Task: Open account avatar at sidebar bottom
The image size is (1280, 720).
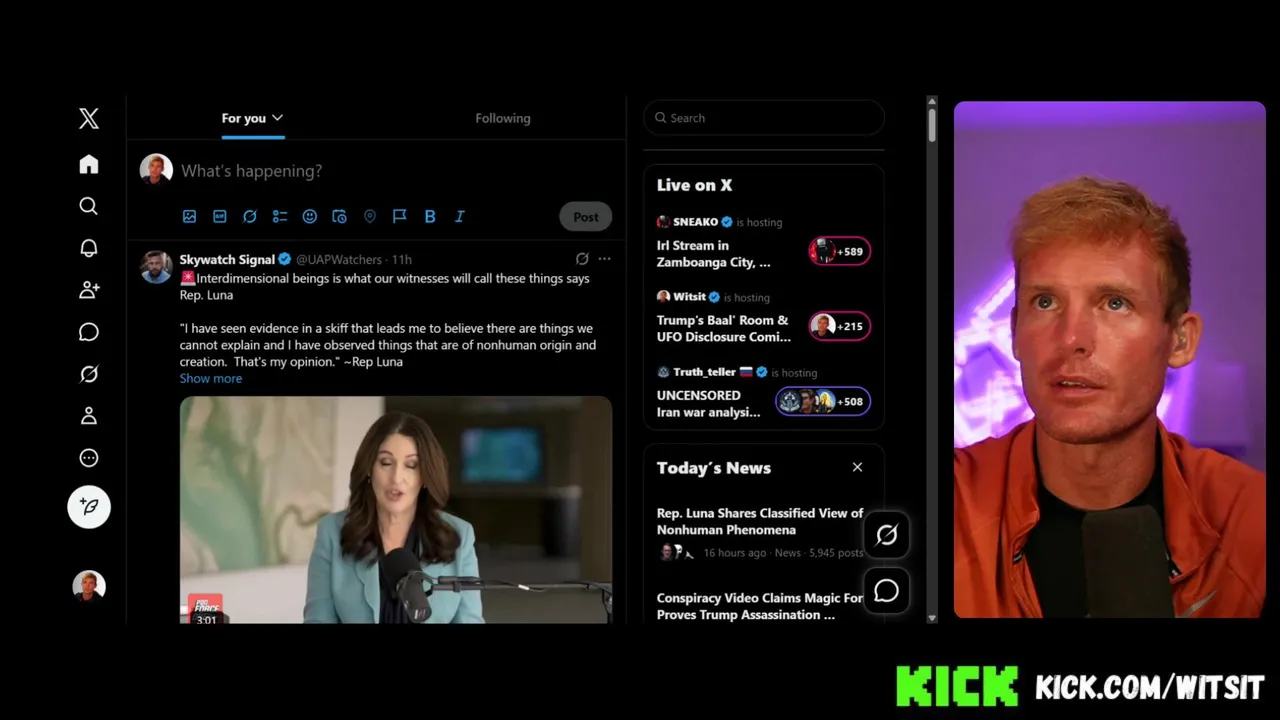Action: (89, 586)
